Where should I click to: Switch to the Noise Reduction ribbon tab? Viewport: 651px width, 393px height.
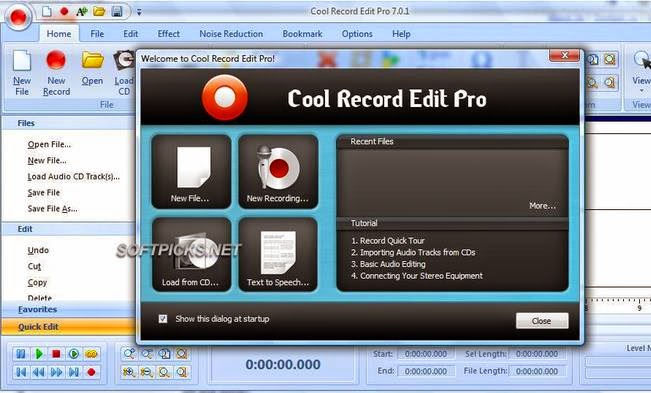tap(231, 34)
